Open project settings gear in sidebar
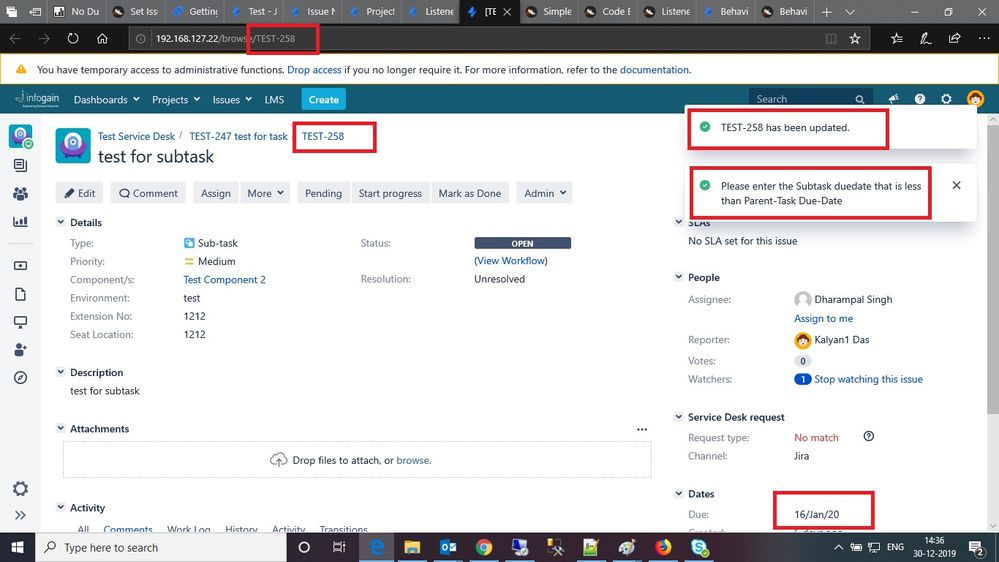The image size is (999, 562). pyautogui.click(x=20, y=489)
